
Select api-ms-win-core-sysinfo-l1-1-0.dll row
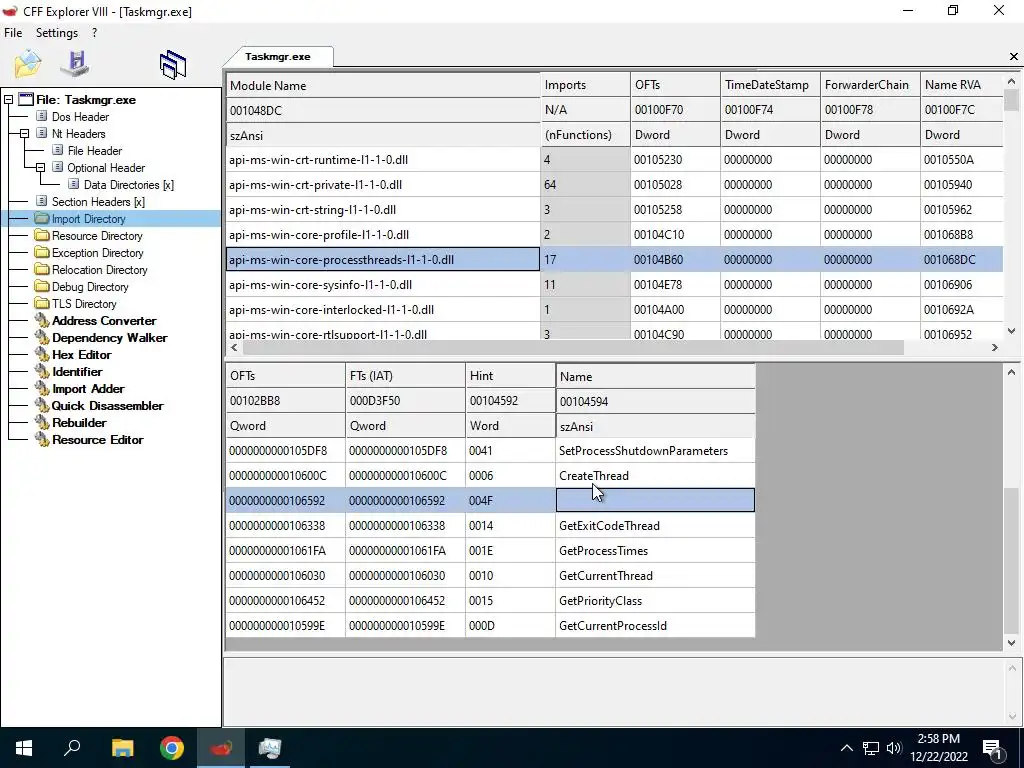point(614,285)
